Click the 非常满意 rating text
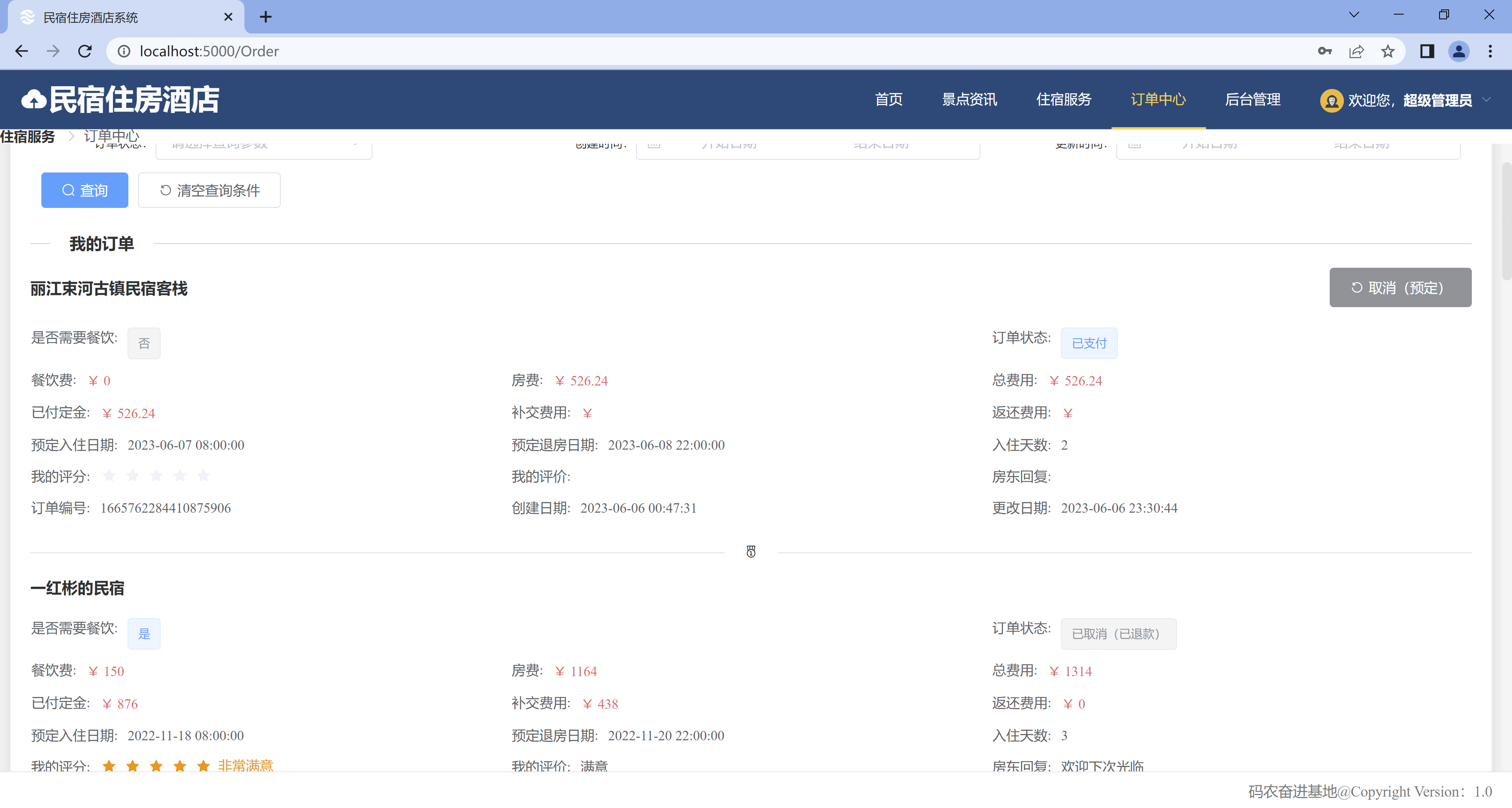 (x=245, y=765)
